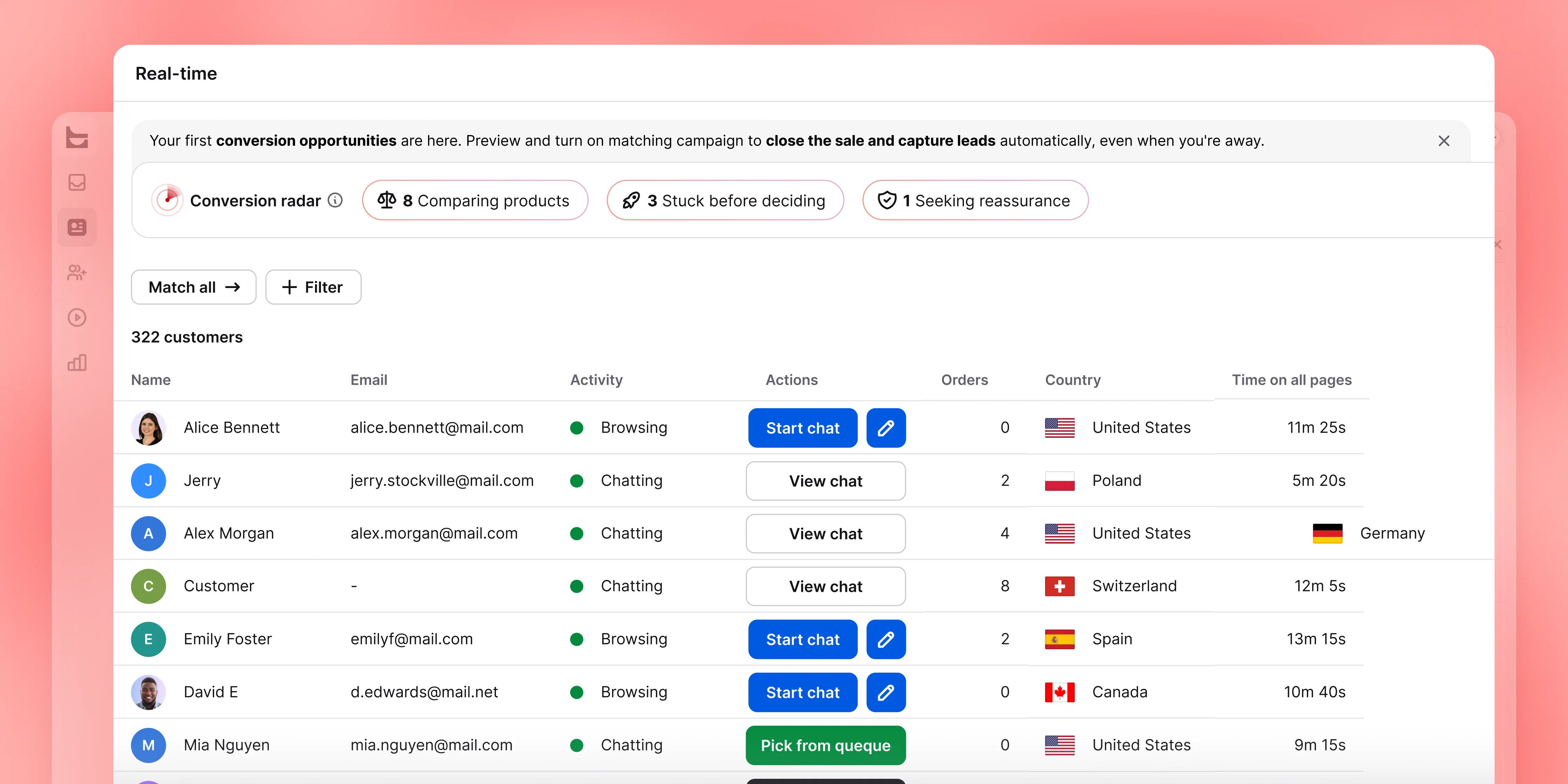View chat with Alex Morgan
The width and height of the screenshot is (1568, 784).
825,534
